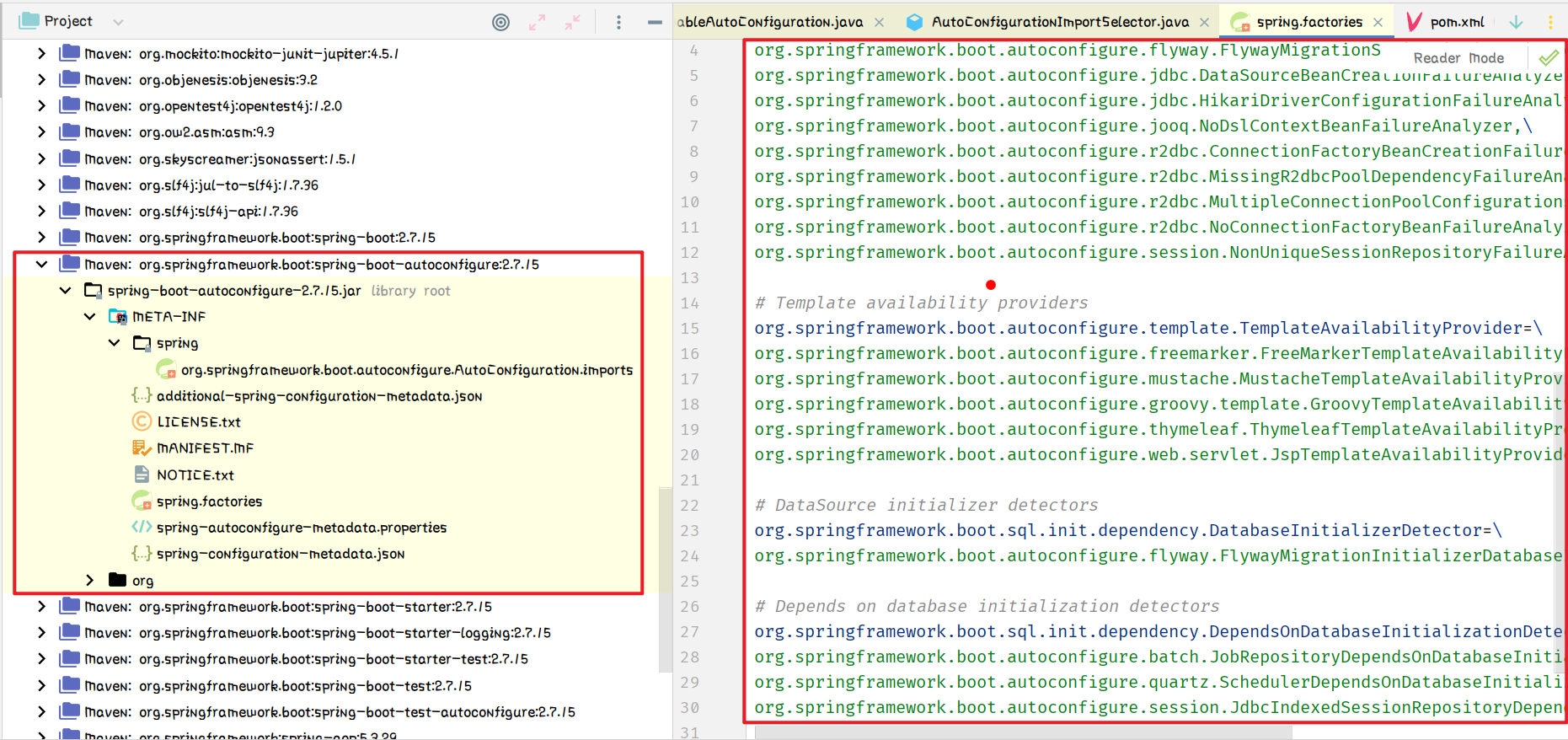Open the LICENSE.txt file
Image resolution: width=1568 pixels, height=740 pixels.
click(x=199, y=422)
